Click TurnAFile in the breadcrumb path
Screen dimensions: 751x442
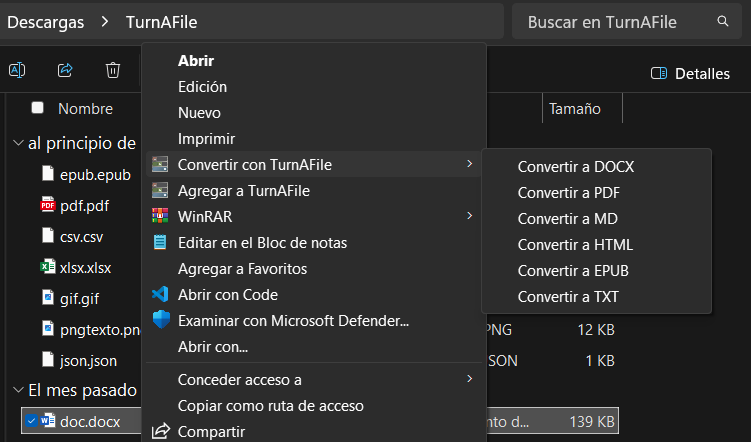point(161,22)
